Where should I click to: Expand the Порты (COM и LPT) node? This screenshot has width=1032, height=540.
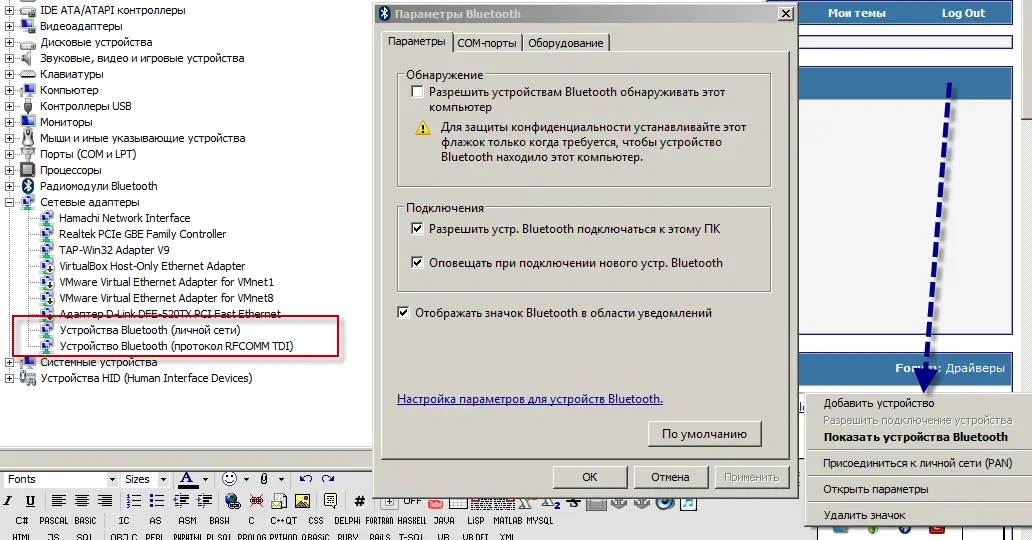click(x=9, y=154)
